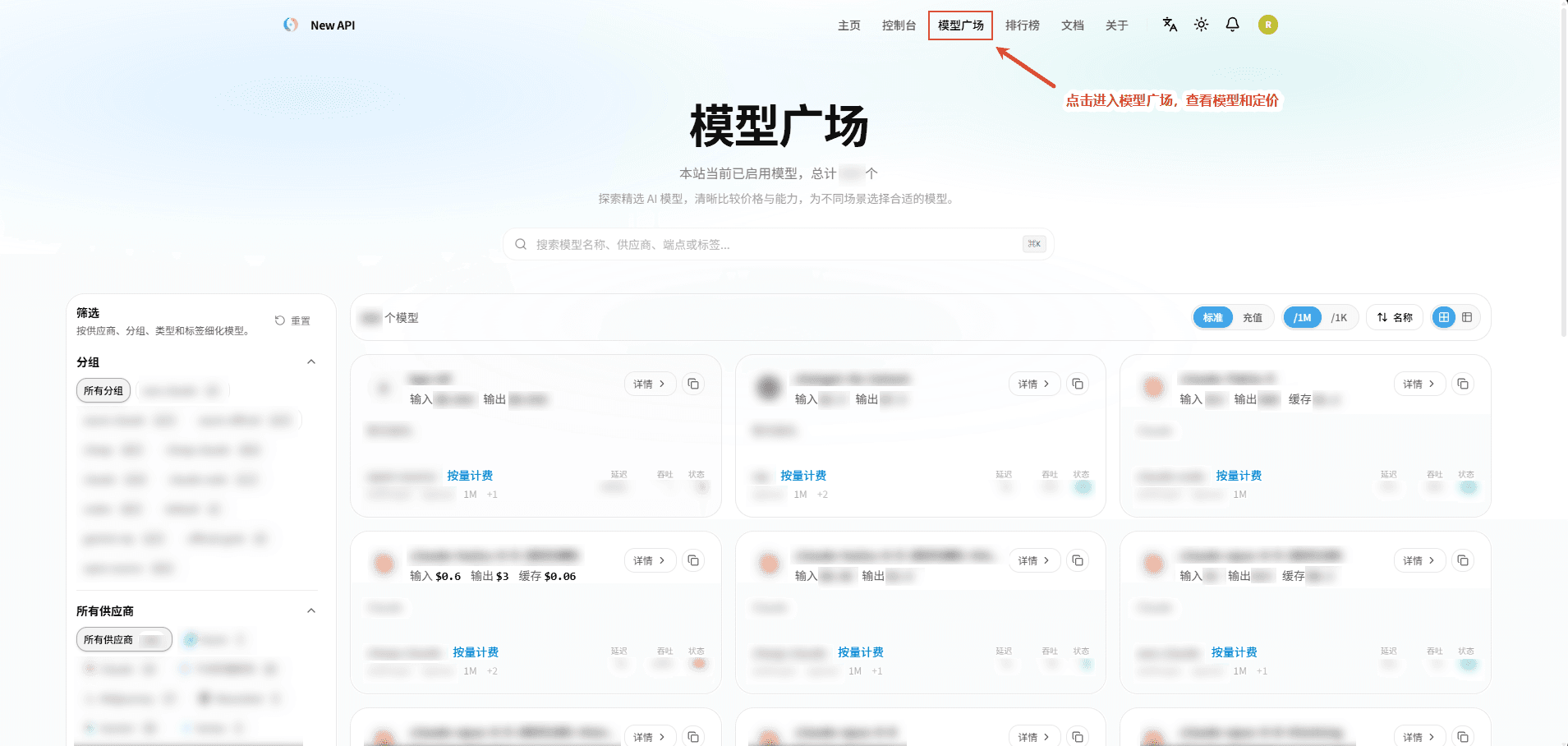Open 详情 on the $0.6 input card
1568x746 pixels.
(x=650, y=560)
